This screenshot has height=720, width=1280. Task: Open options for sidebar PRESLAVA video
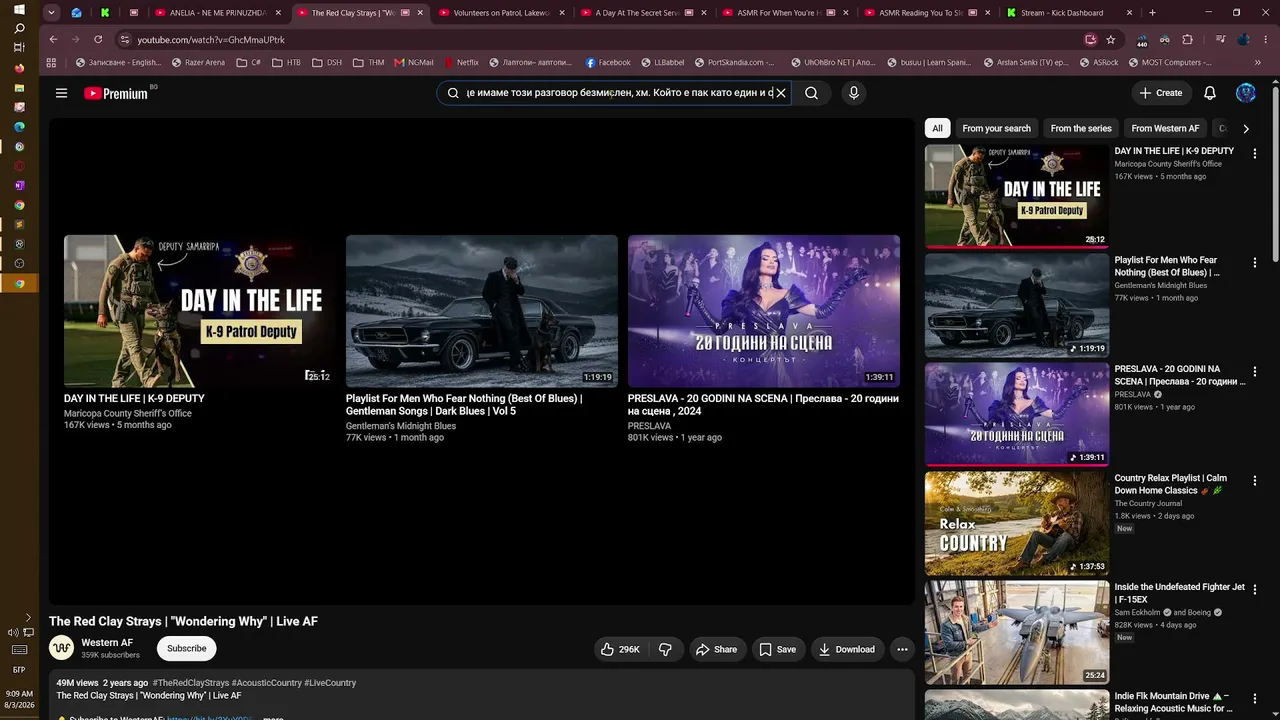(1255, 372)
